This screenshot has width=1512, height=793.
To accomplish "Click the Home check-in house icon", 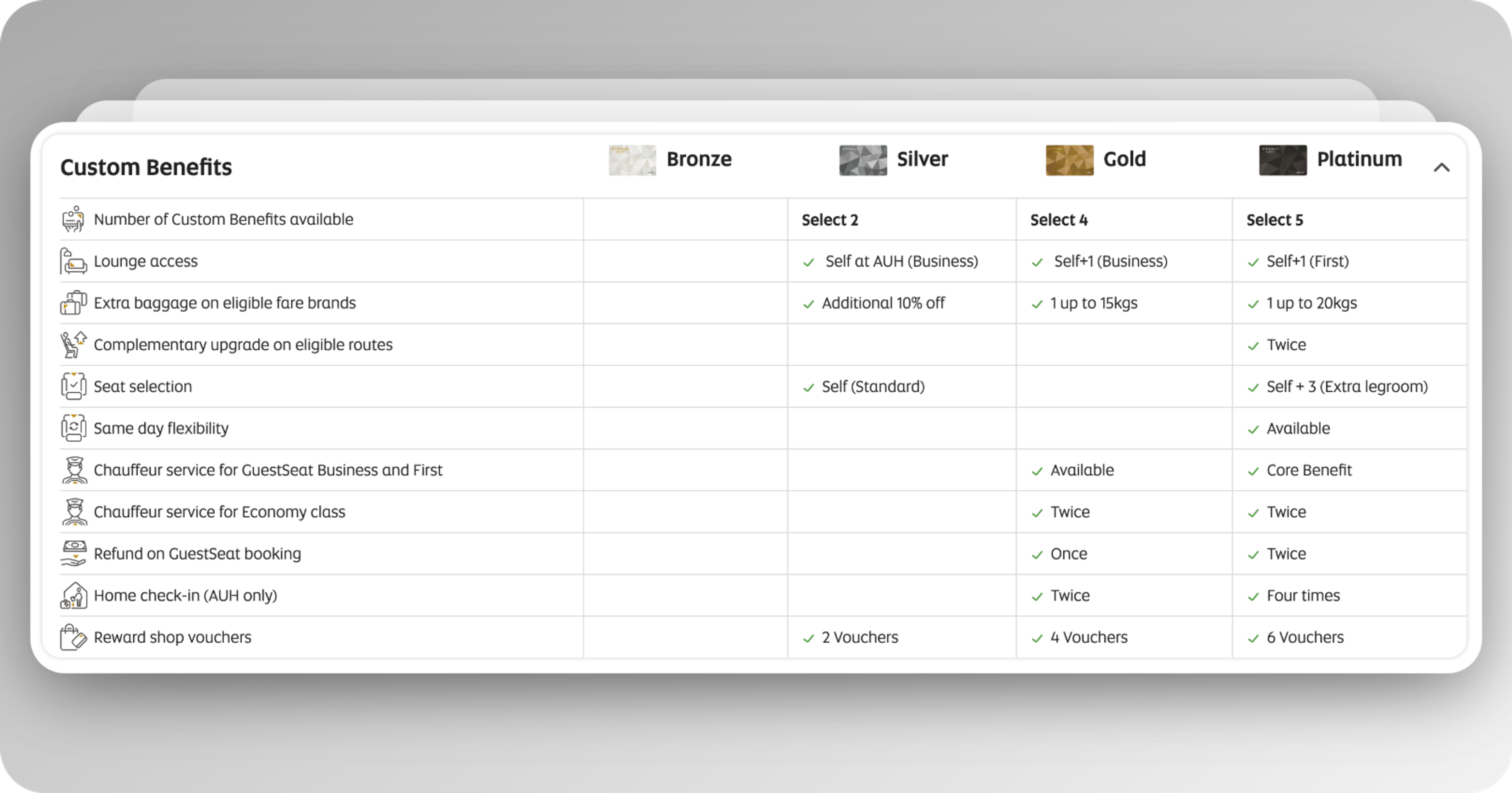I will [x=73, y=595].
